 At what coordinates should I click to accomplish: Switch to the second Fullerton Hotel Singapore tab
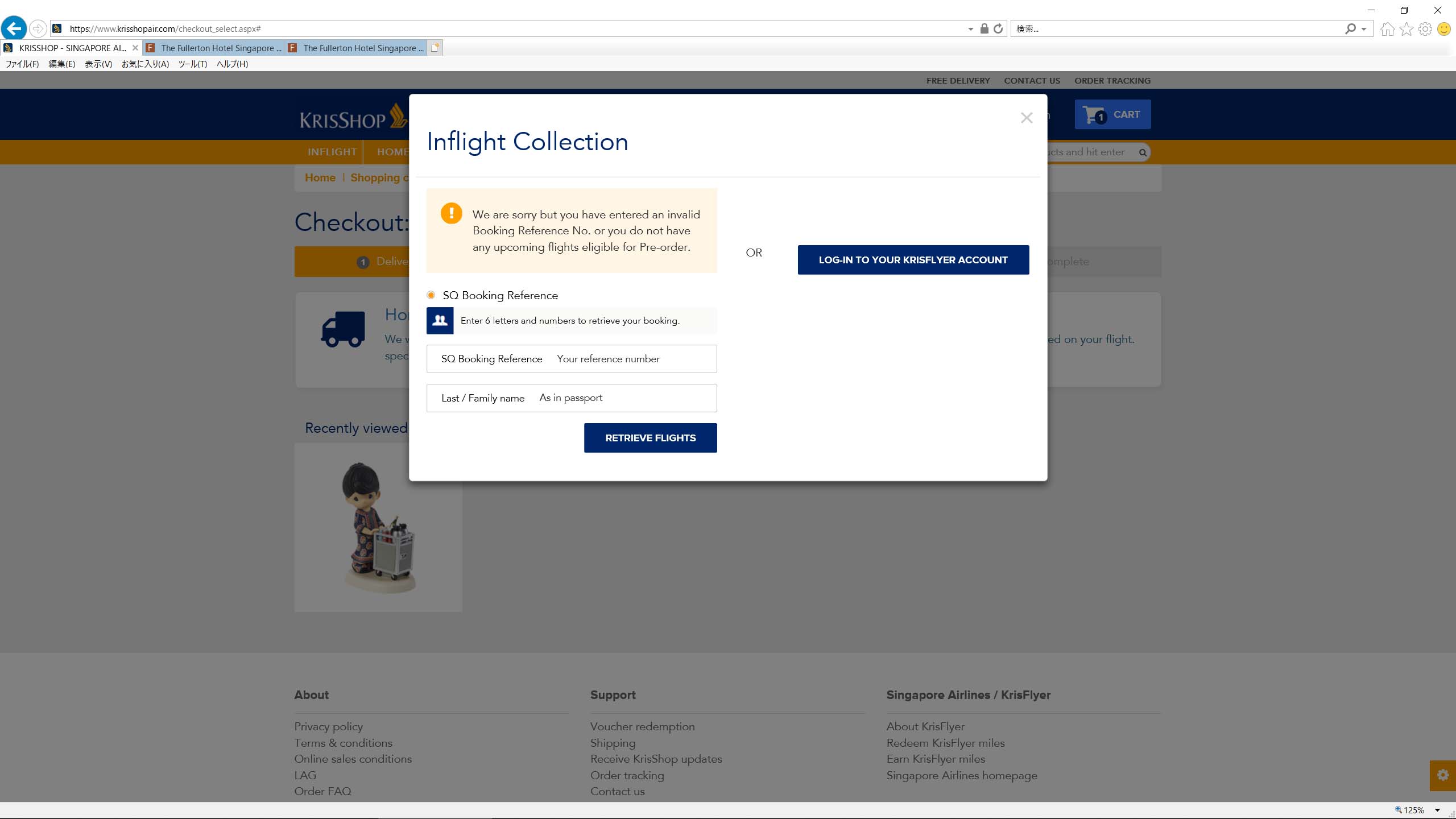tap(356, 48)
